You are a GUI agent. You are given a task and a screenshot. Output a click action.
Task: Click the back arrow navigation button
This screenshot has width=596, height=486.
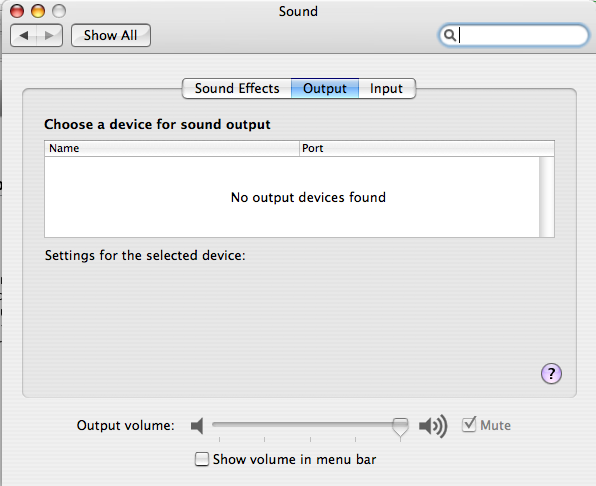pyautogui.click(x=24, y=36)
